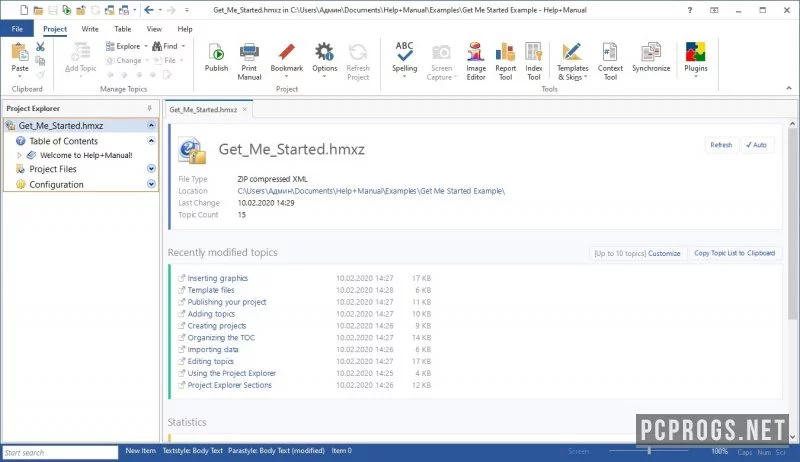This screenshot has width=800, height=462.
Task: Click the Cut scissors icon
Action: [x=40, y=47]
